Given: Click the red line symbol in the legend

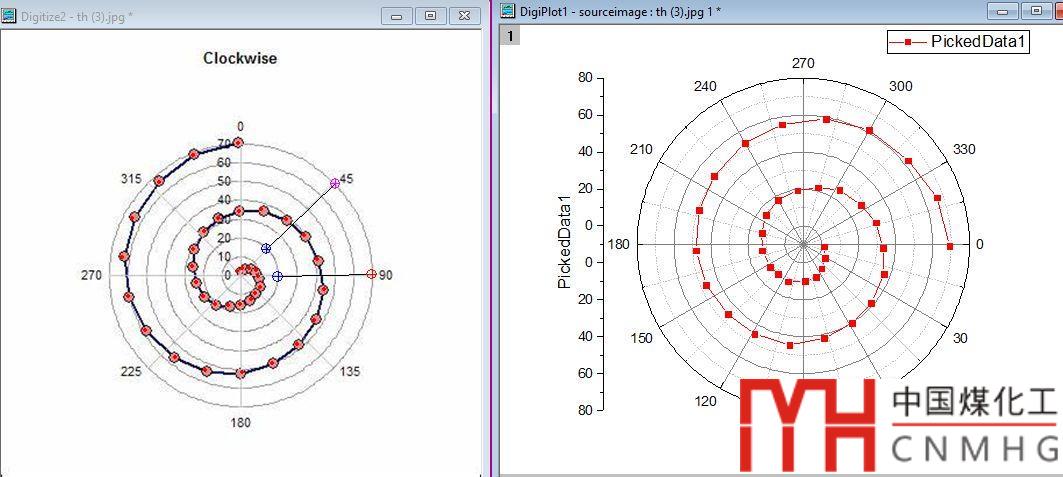Looking at the screenshot, I should point(908,41).
